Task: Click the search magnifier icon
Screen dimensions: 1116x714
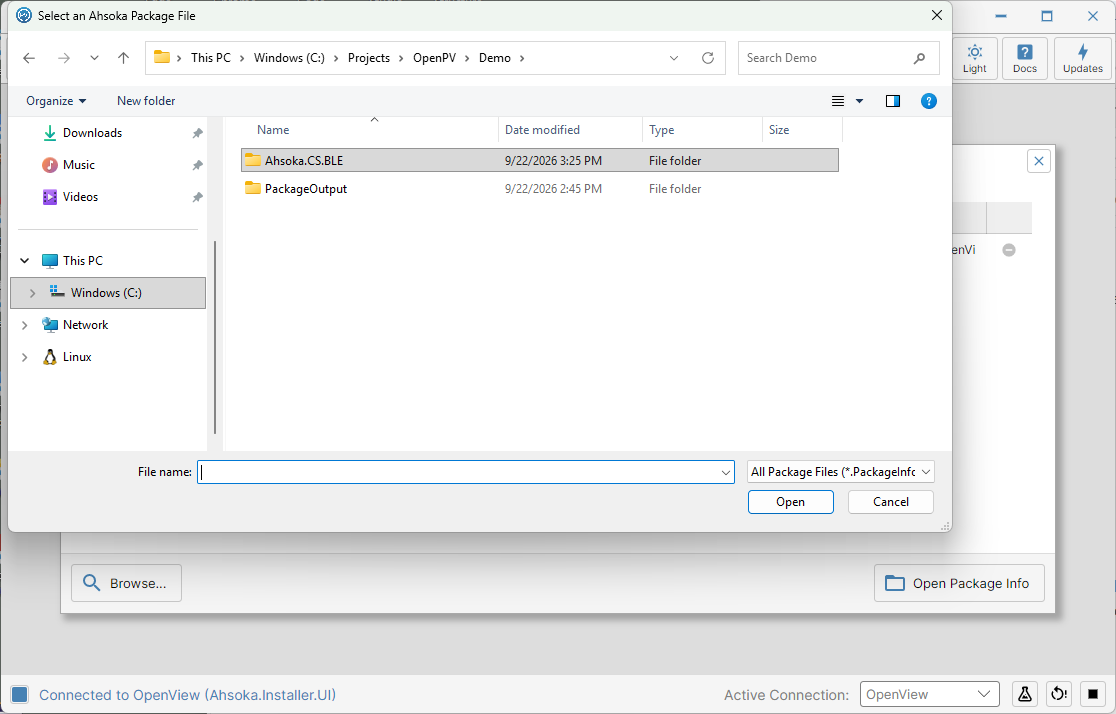Action: 920,58
